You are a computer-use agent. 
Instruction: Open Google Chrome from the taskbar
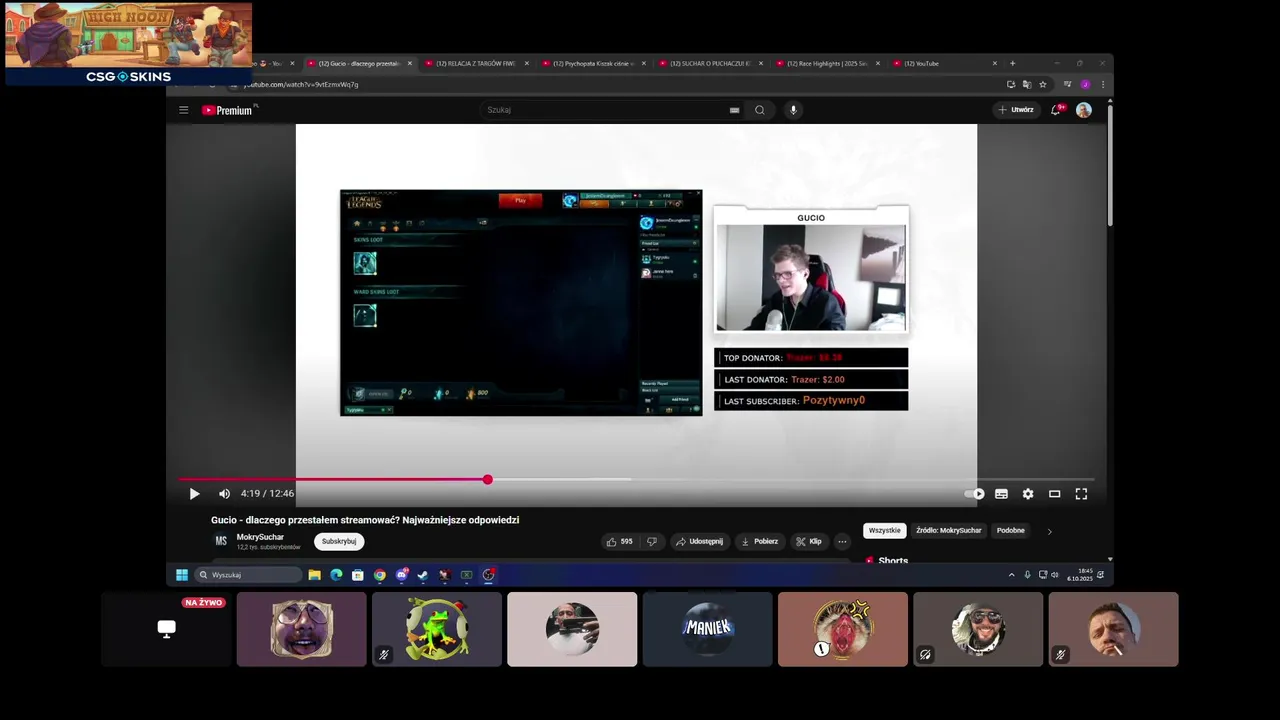click(x=380, y=575)
